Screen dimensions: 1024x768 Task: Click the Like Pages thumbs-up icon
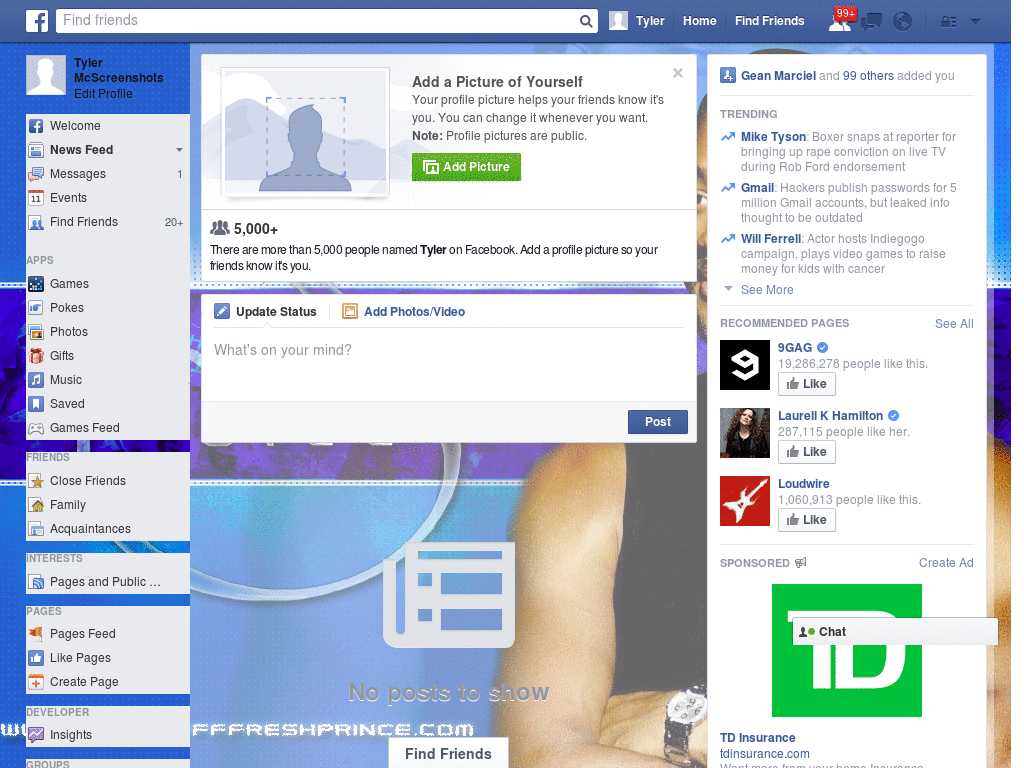36,658
